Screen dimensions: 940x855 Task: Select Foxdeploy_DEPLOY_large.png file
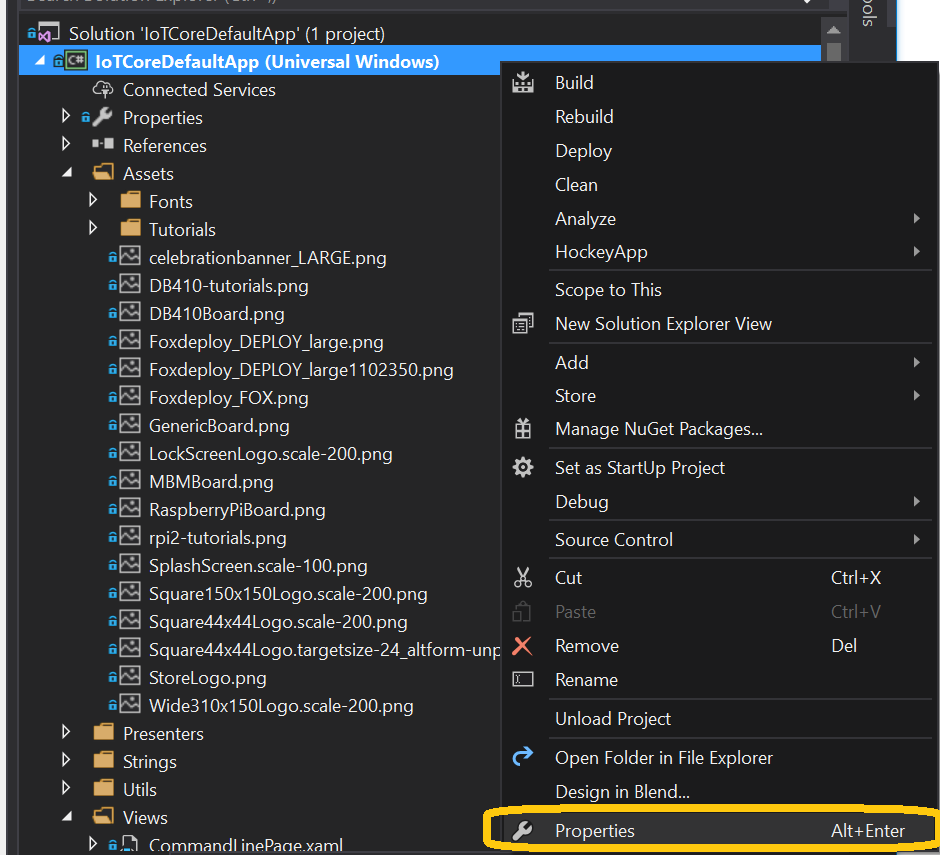(x=266, y=342)
